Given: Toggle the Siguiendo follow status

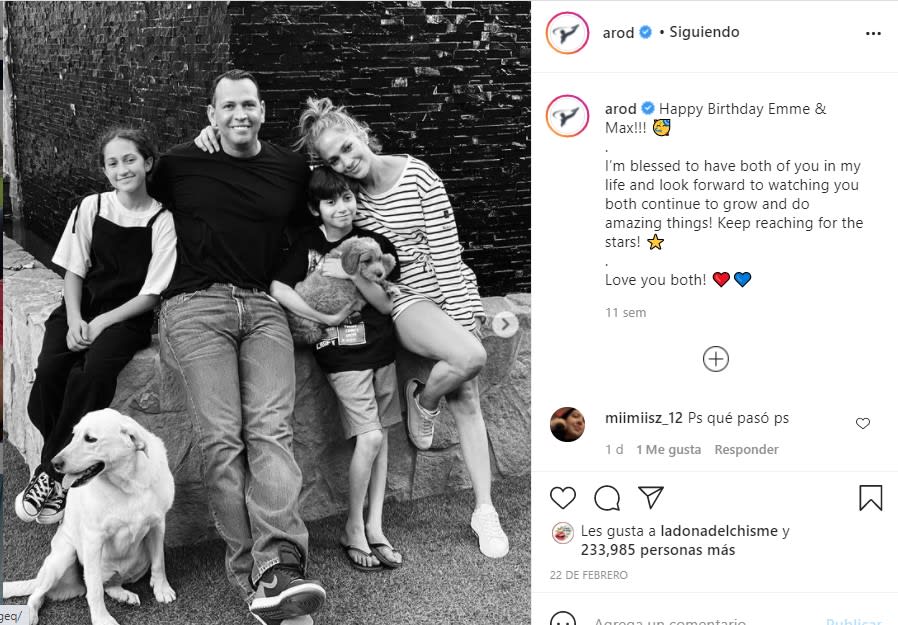Looking at the screenshot, I should 705,32.
